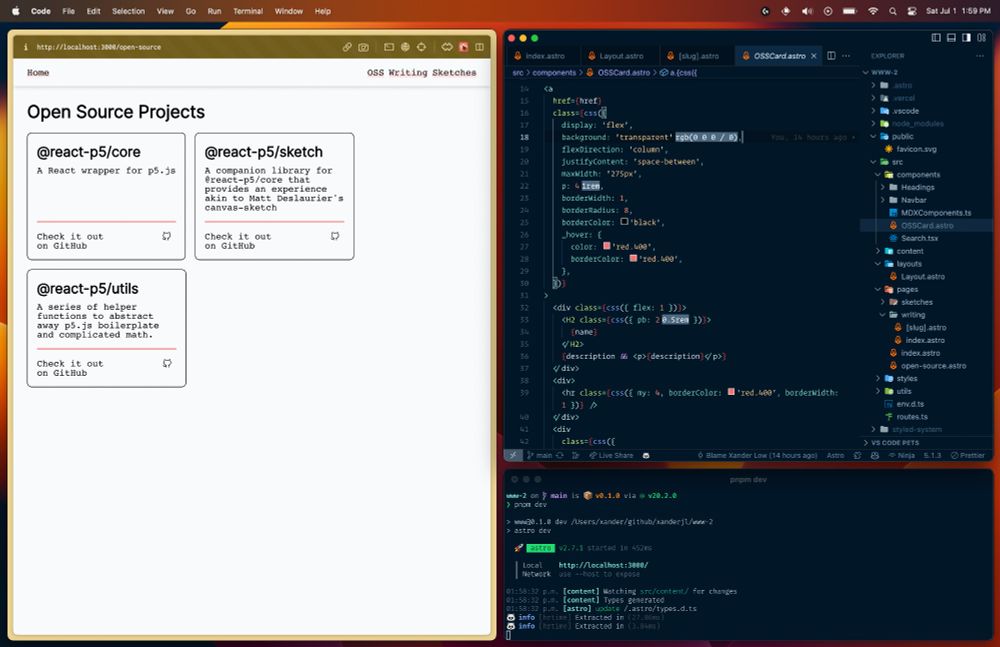Open open-source.astro file in Explorer
Screen dimensions: 1000x647
coord(933,366)
